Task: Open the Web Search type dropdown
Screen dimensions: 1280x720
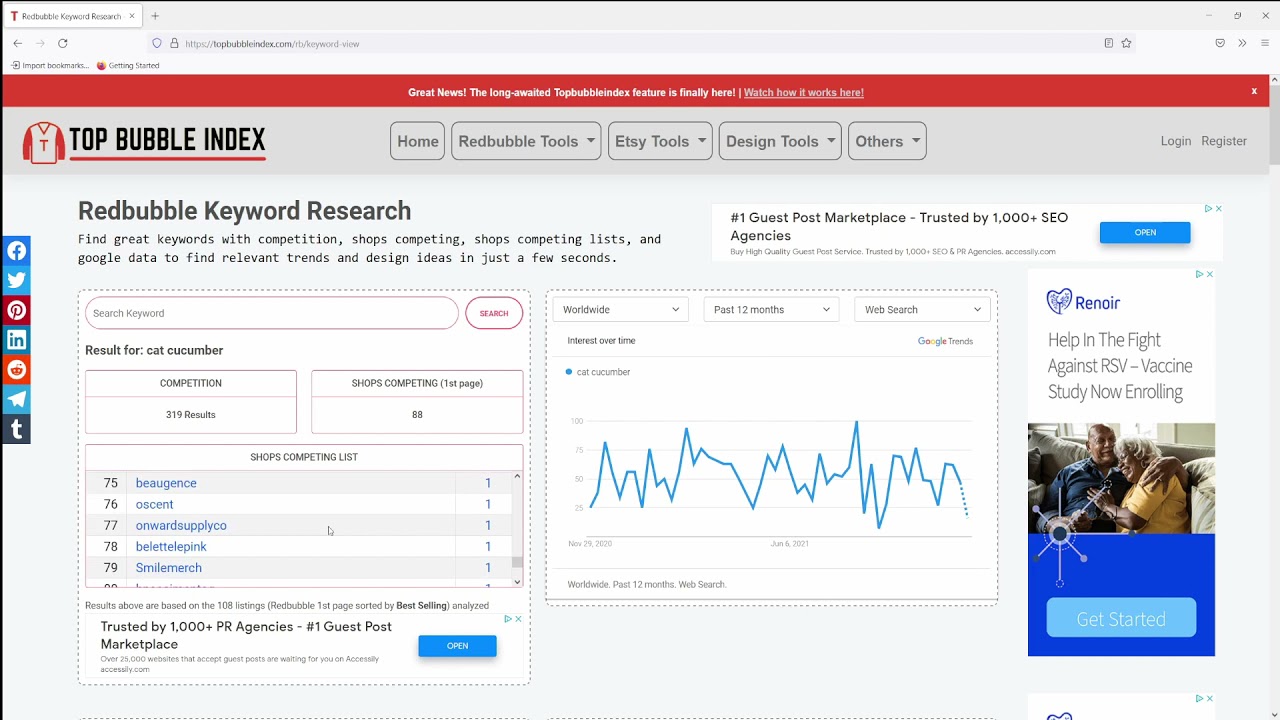Action: 922,310
